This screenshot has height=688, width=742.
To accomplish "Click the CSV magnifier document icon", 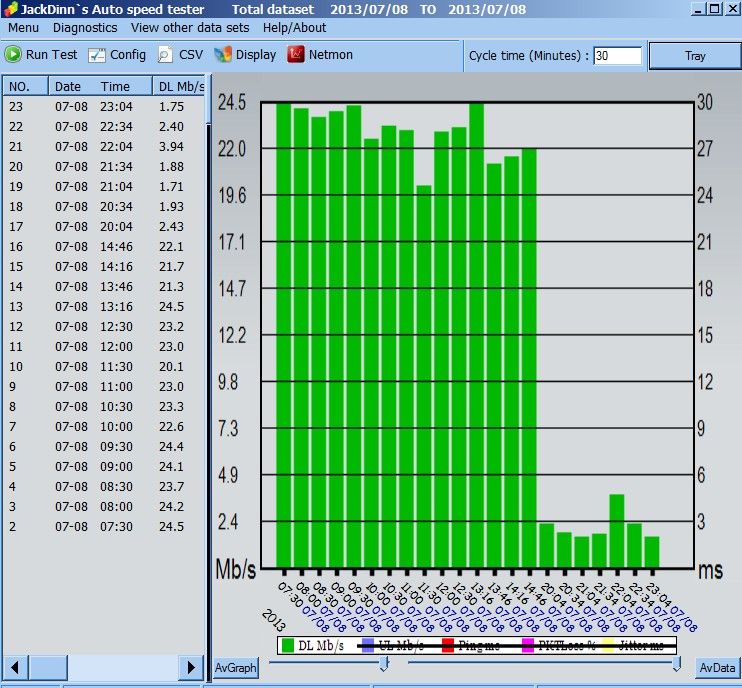I will (x=165, y=55).
